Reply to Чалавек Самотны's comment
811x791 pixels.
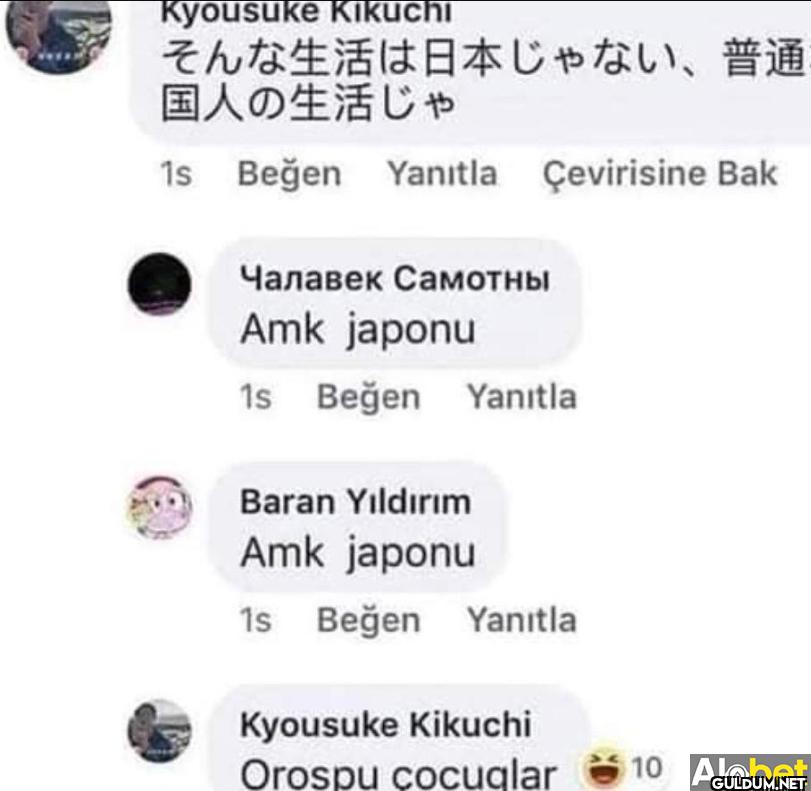521,397
